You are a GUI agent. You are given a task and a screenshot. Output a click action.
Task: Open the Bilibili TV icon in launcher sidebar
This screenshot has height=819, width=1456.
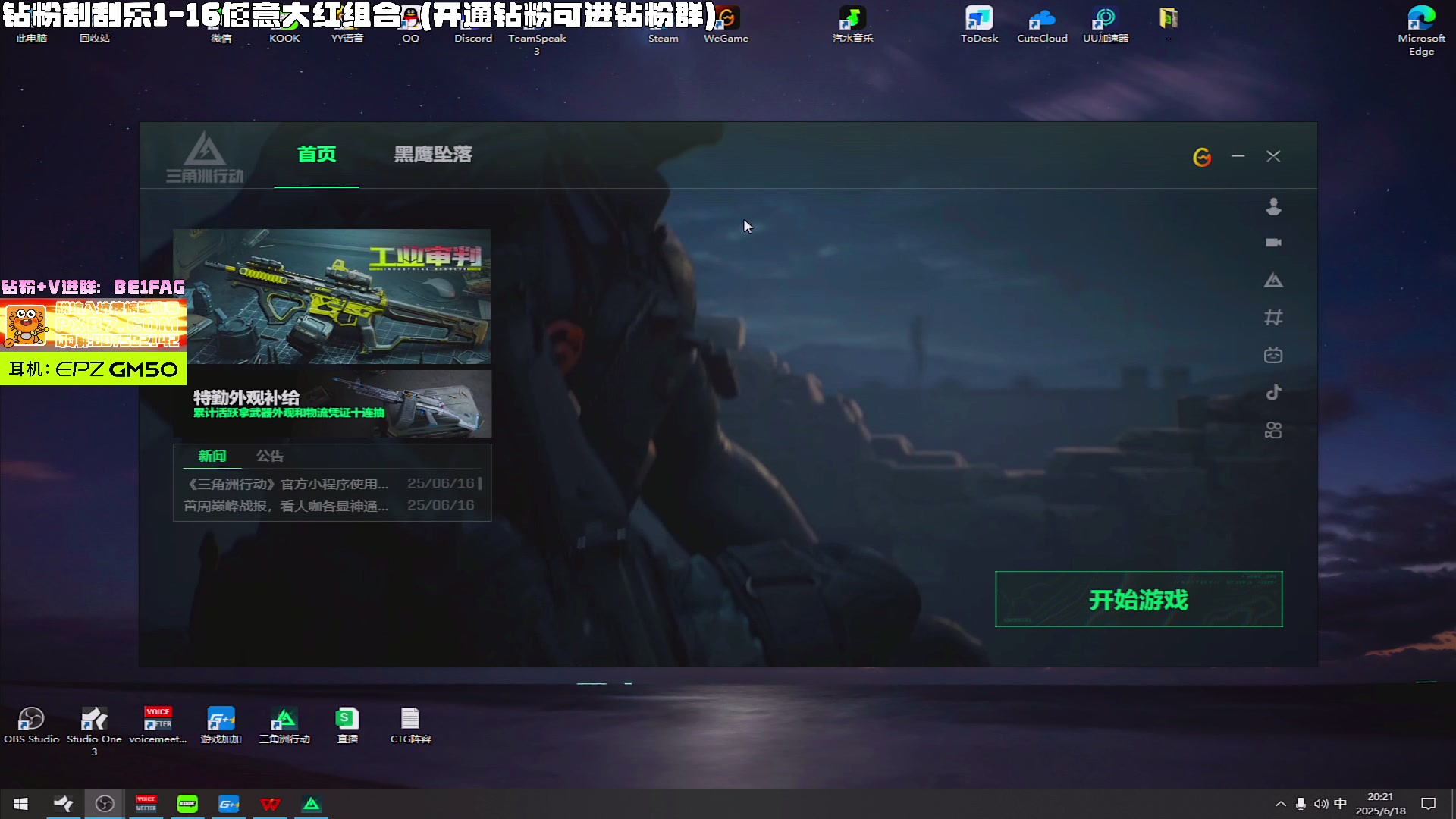point(1273,355)
